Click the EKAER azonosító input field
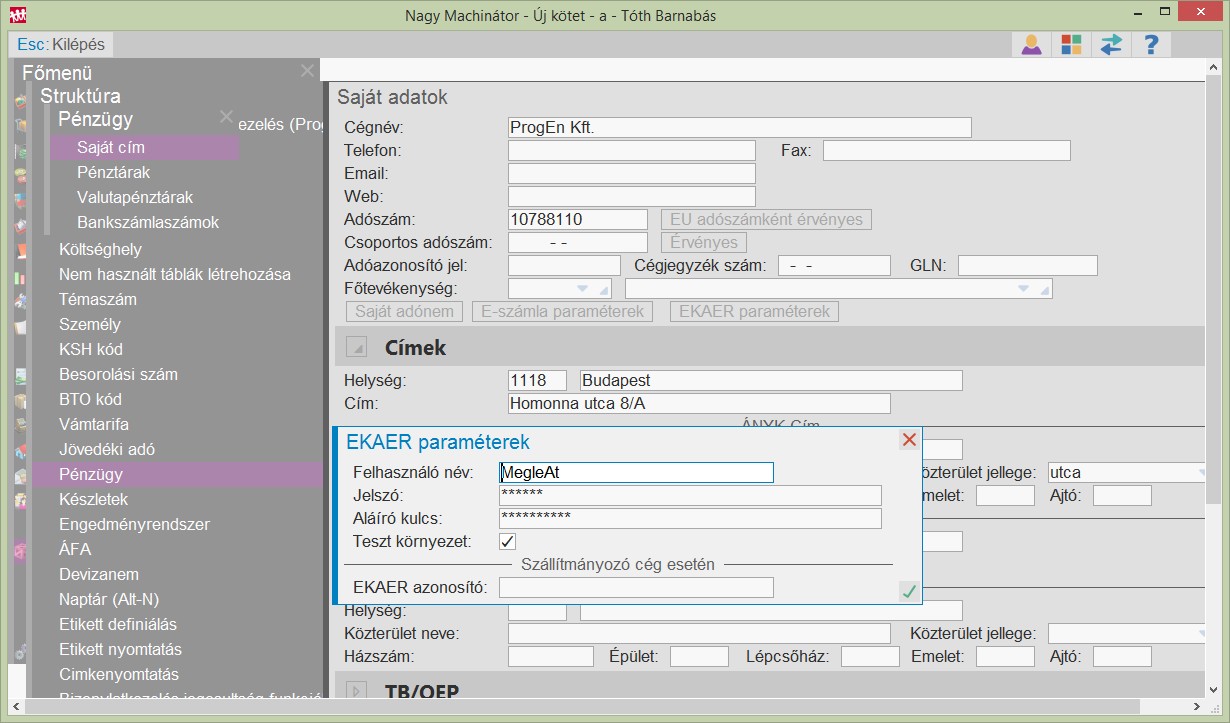The image size is (1230, 723). click(636, 587)
